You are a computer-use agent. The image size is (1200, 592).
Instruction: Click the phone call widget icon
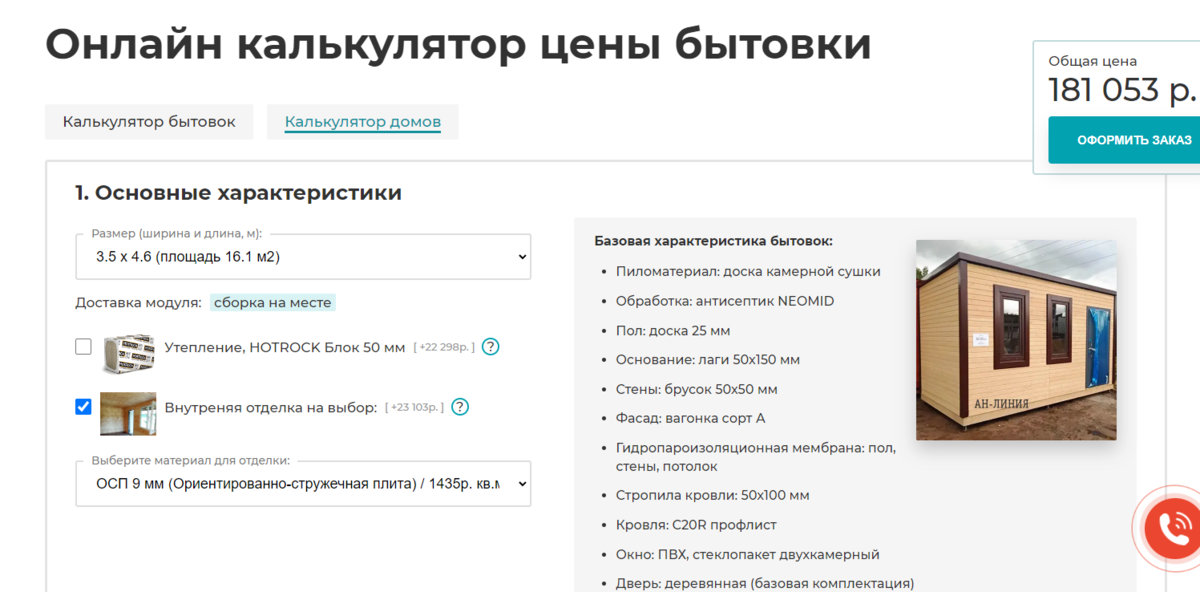[x=1173, y=527]
